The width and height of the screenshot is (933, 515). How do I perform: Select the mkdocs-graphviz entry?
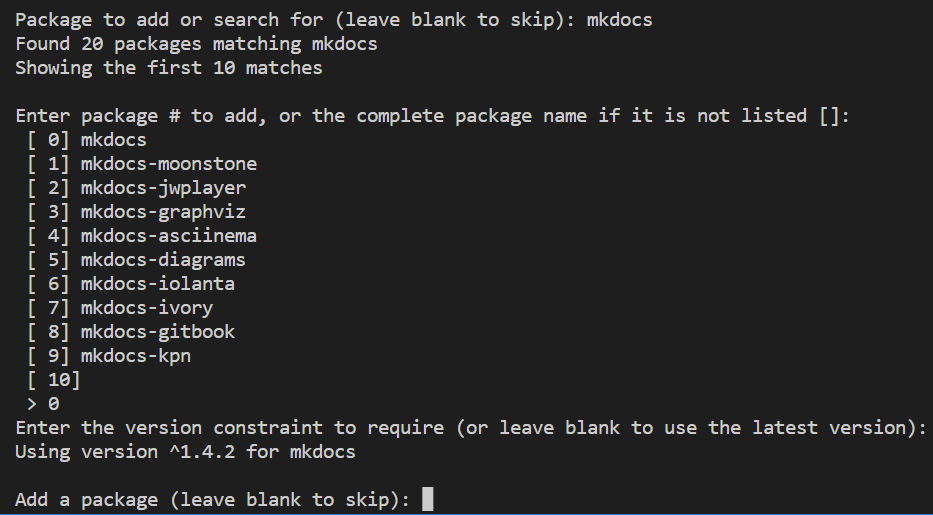[136, 212]
